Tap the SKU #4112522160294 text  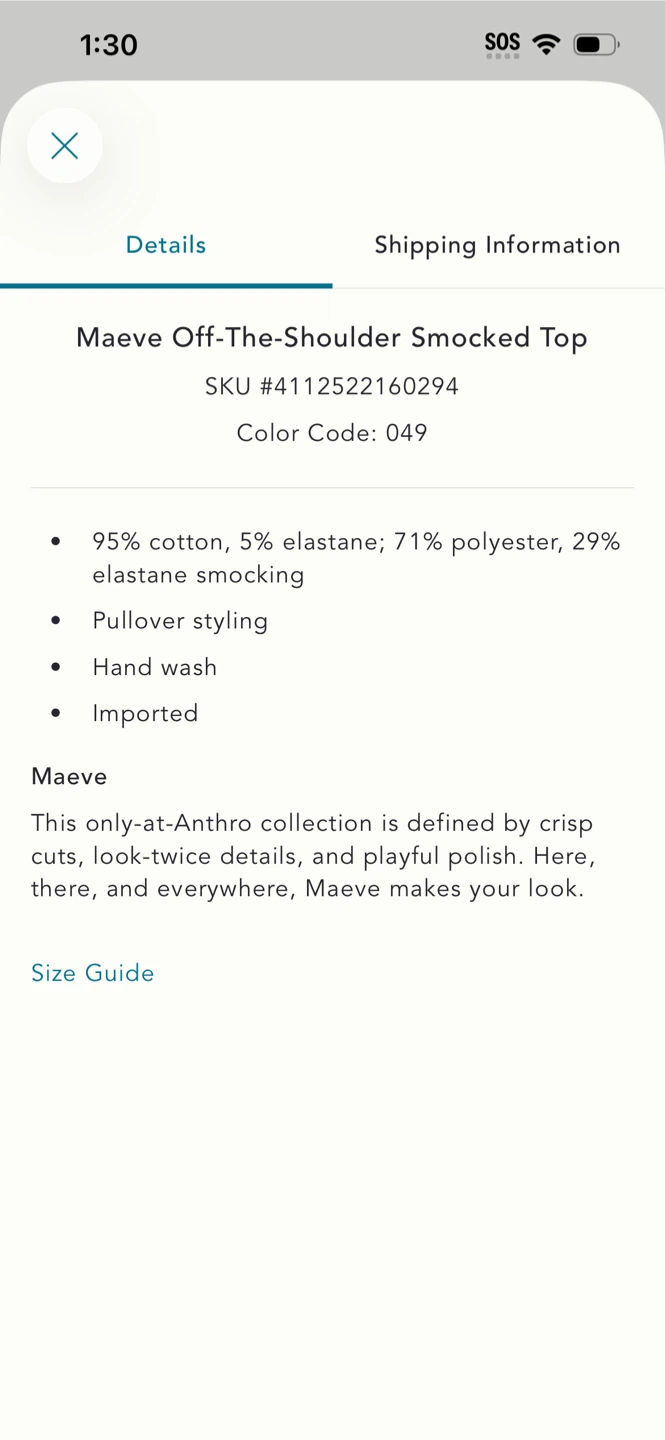point(332,386)
